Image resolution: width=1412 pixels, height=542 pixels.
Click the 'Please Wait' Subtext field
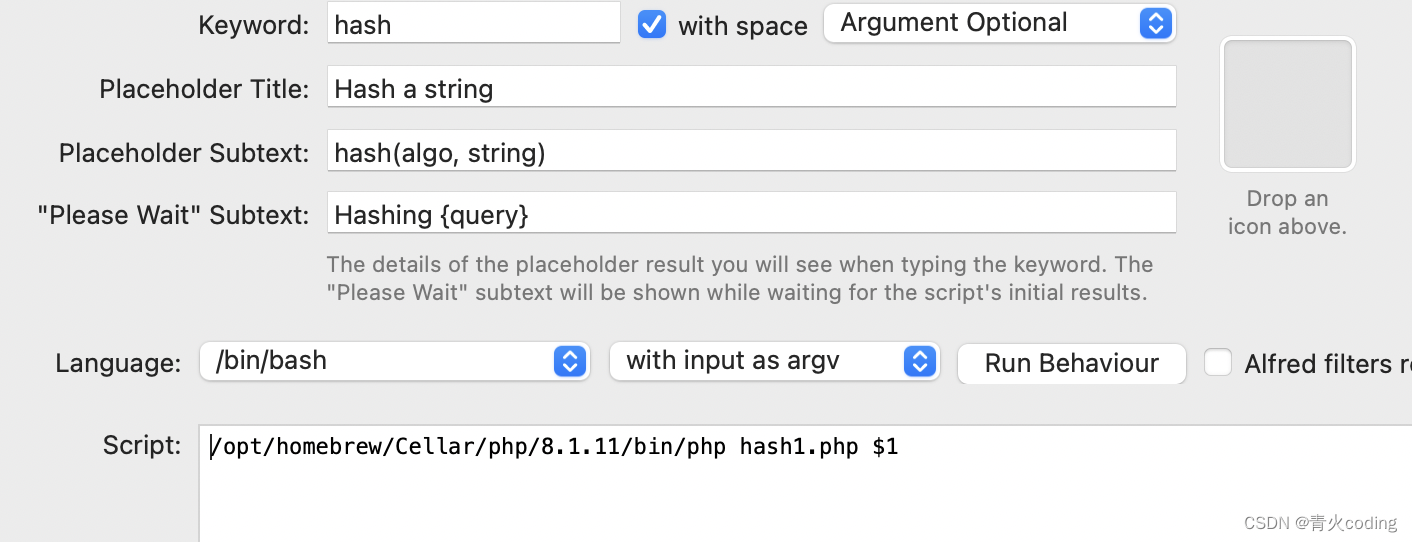[750, 214]
